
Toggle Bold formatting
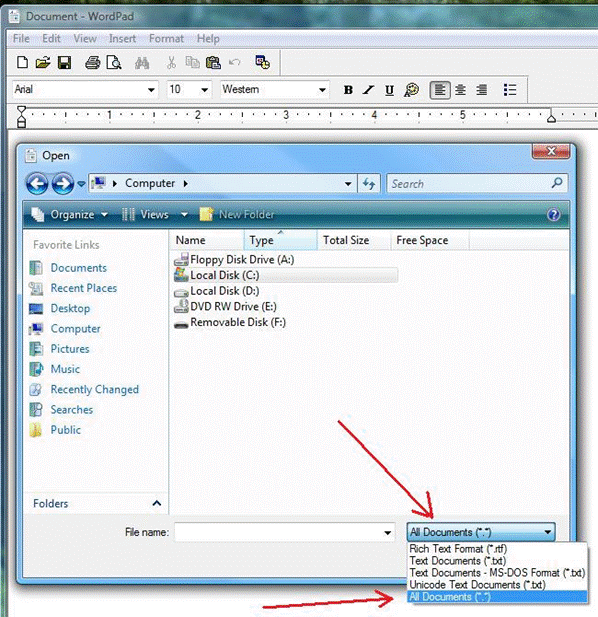point(348,90)
